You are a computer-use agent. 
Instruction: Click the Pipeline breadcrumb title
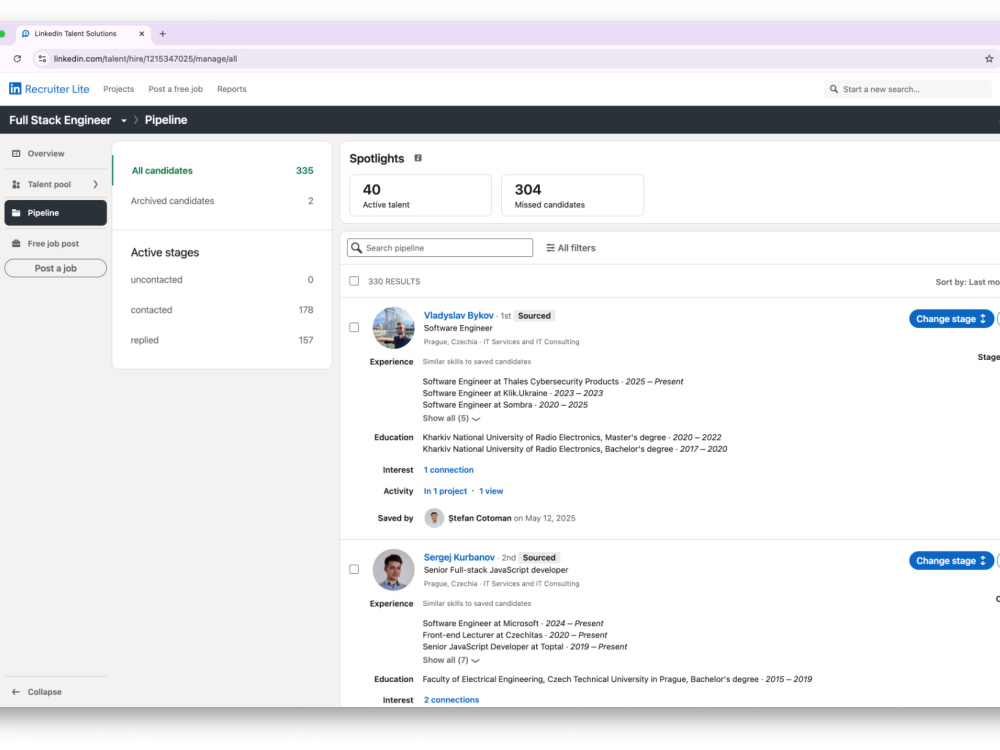pyautogui.click(x=166, y=120)
